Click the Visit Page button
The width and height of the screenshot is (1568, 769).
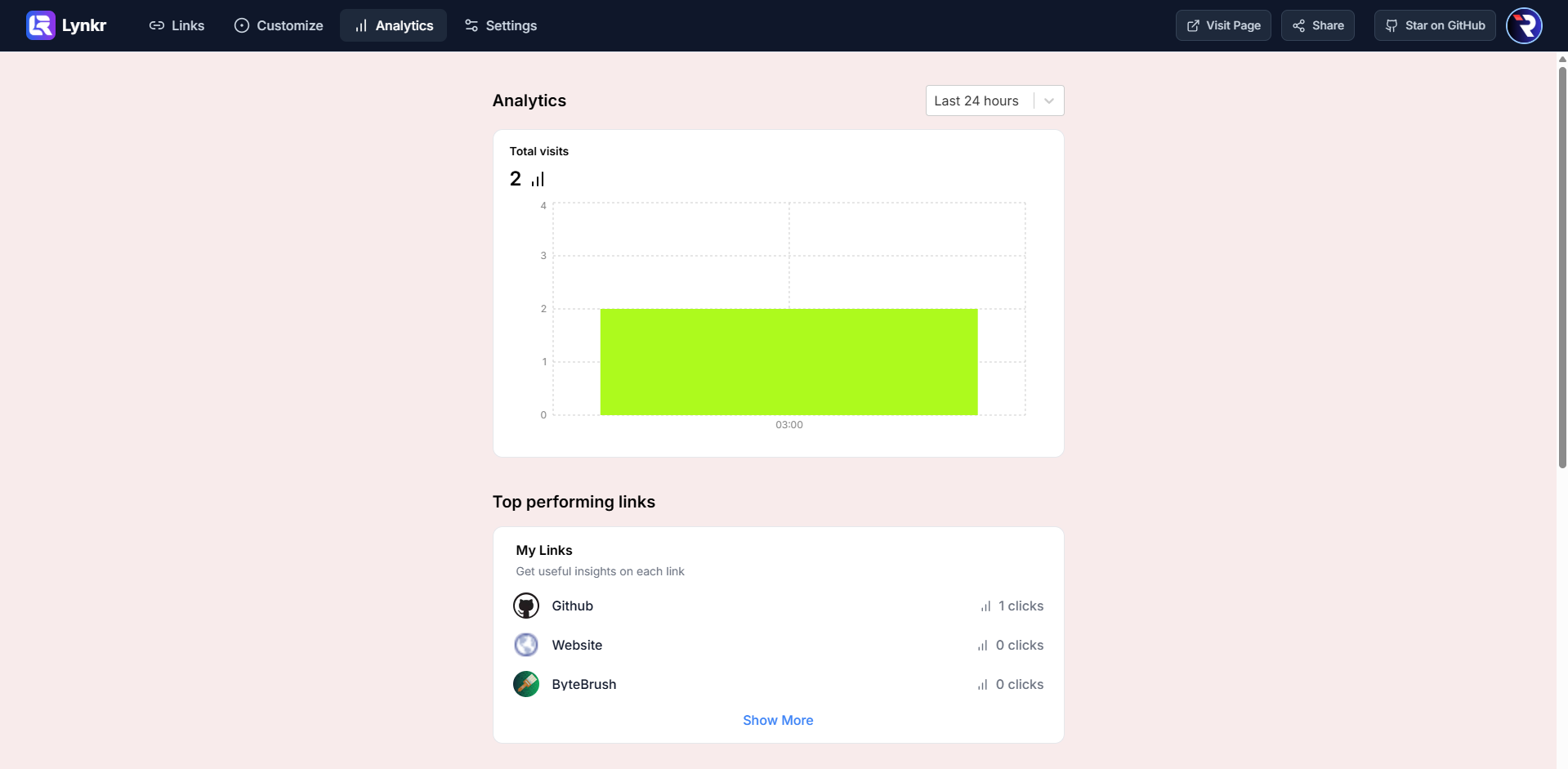(1223, 25)
